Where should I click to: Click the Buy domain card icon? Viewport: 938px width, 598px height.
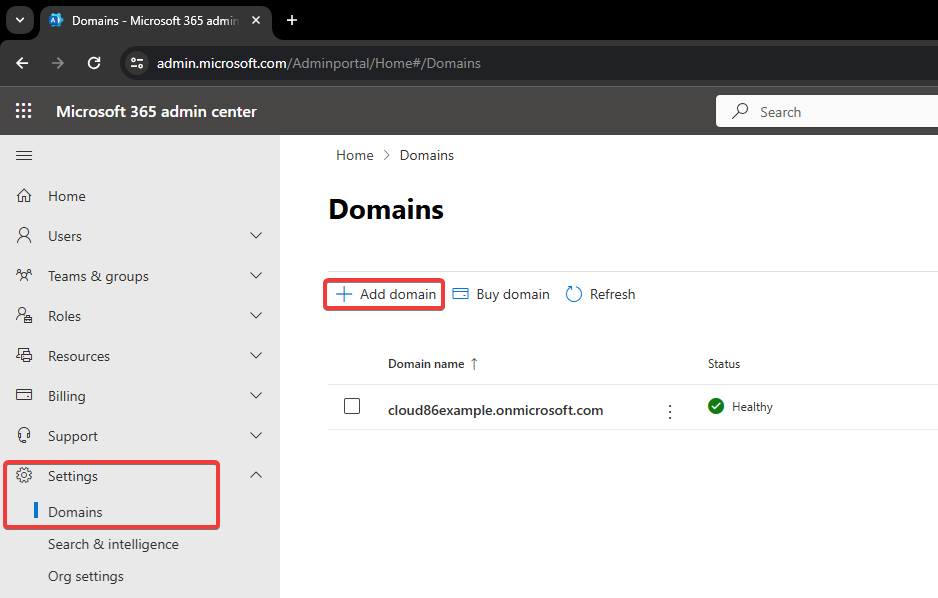click(x=460, y=294)
